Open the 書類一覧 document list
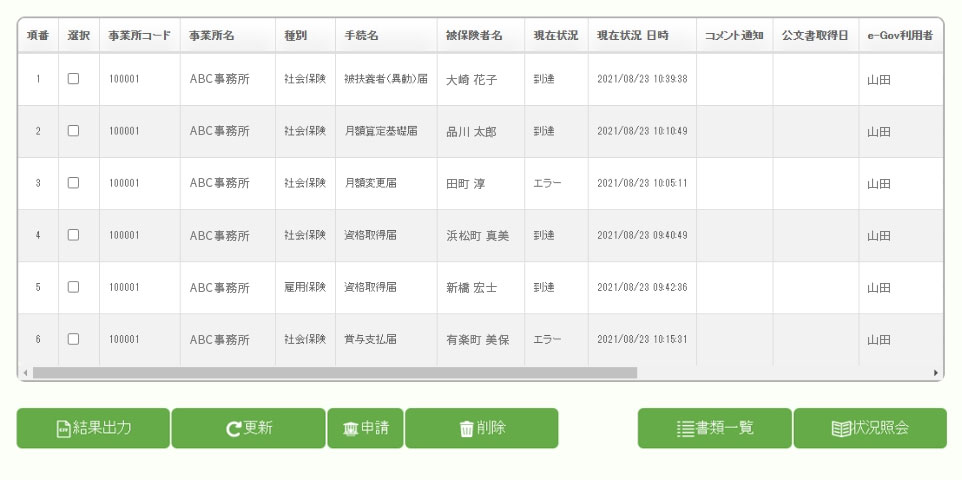This screenshot has width=962, height=480. point(715,428)
